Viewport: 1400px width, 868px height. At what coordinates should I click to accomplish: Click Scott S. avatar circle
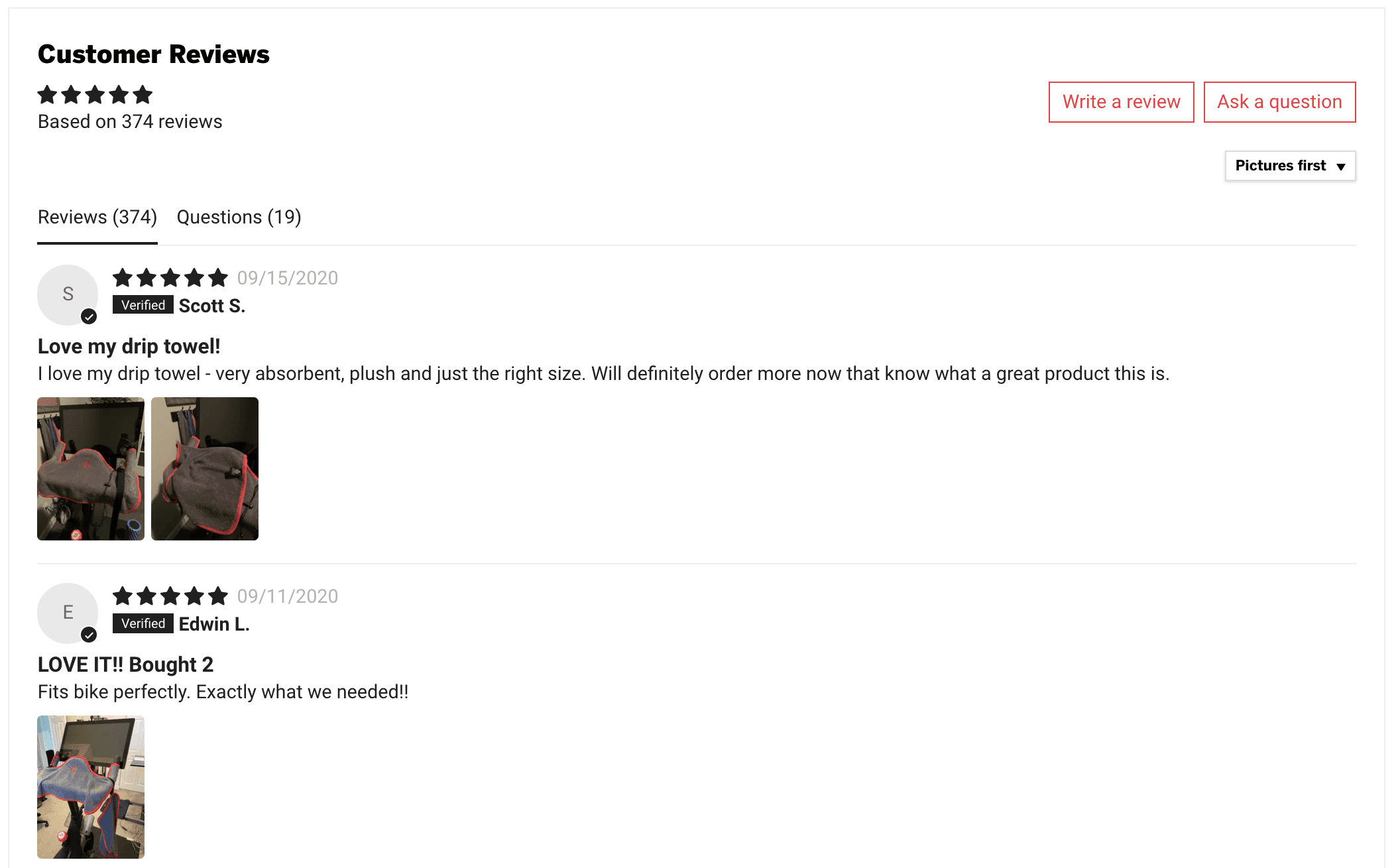pyautogui.click(x=67, y=294)
